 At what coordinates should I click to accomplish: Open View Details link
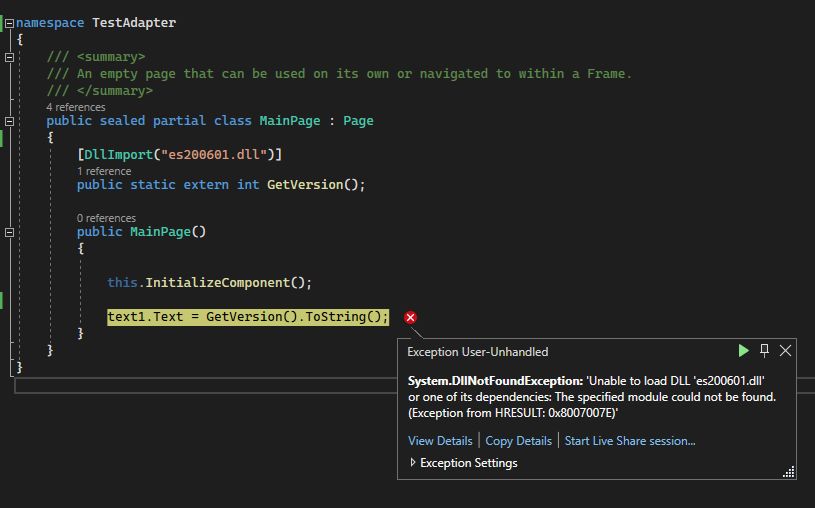coord(440,440)
